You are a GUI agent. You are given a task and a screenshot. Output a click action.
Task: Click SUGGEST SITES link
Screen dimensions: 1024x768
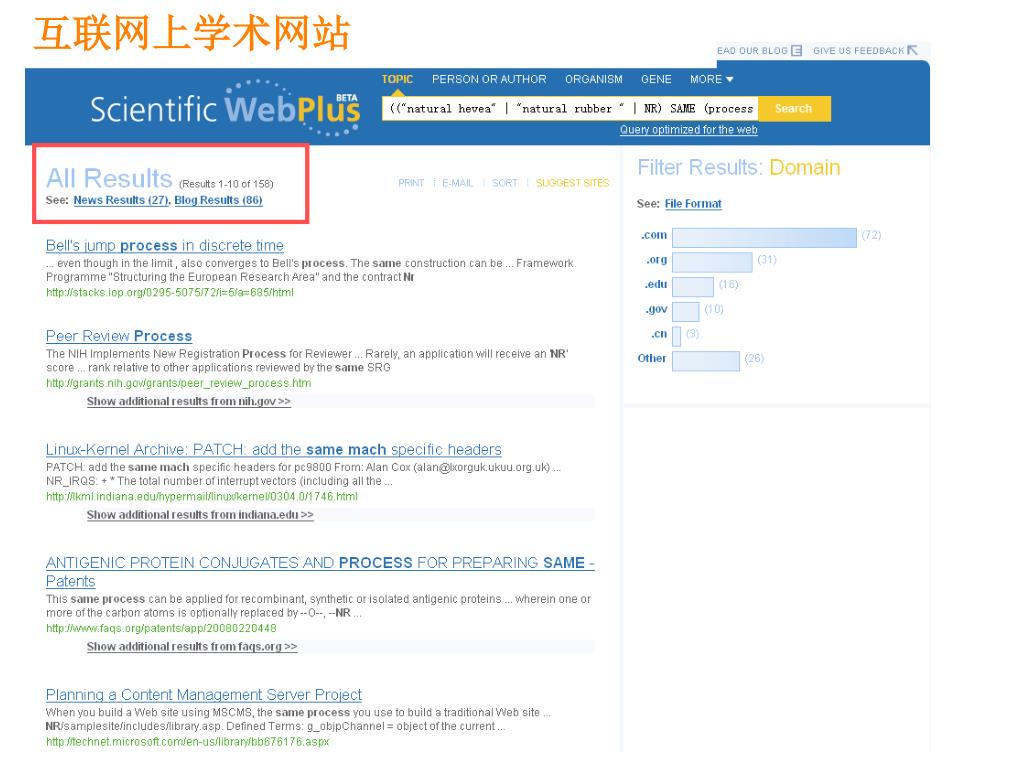572,183
